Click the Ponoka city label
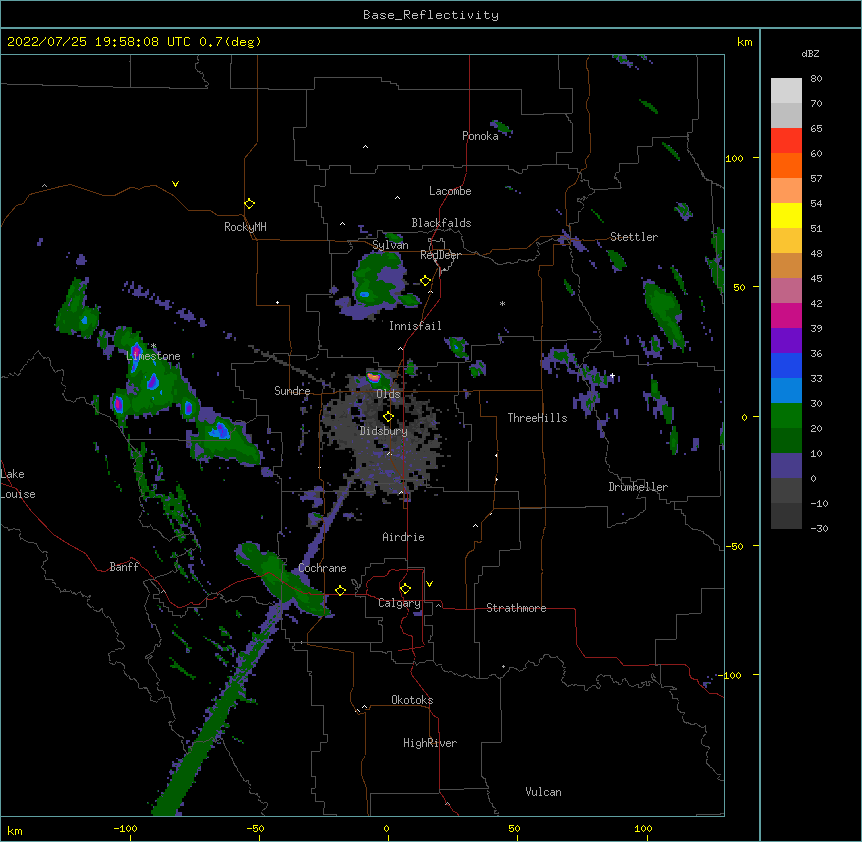The width and height of the screenshot is (862, 842). pos(480,136)
